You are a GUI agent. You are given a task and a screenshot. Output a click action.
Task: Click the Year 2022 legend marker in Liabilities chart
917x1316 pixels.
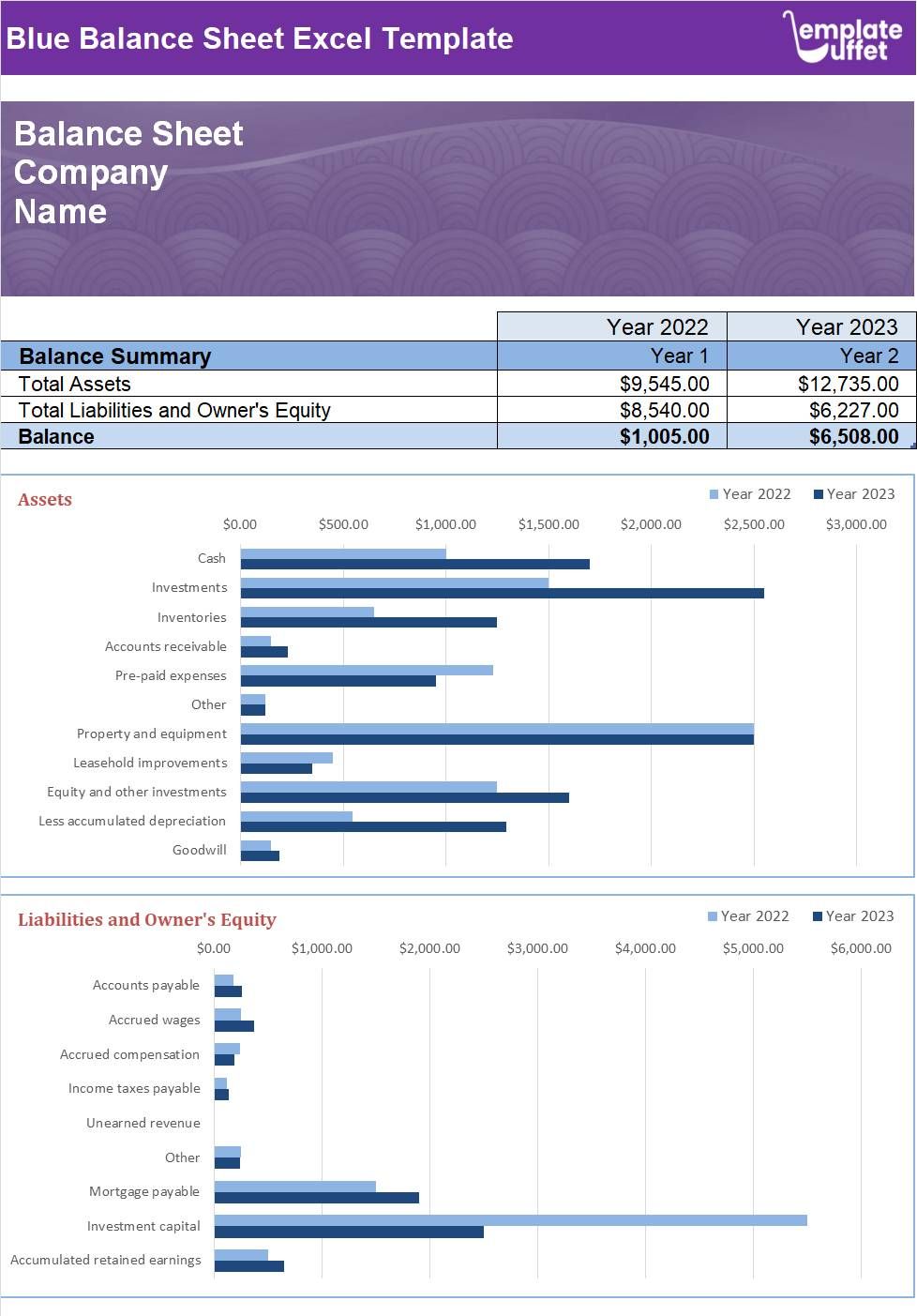[x=714, y=915]
